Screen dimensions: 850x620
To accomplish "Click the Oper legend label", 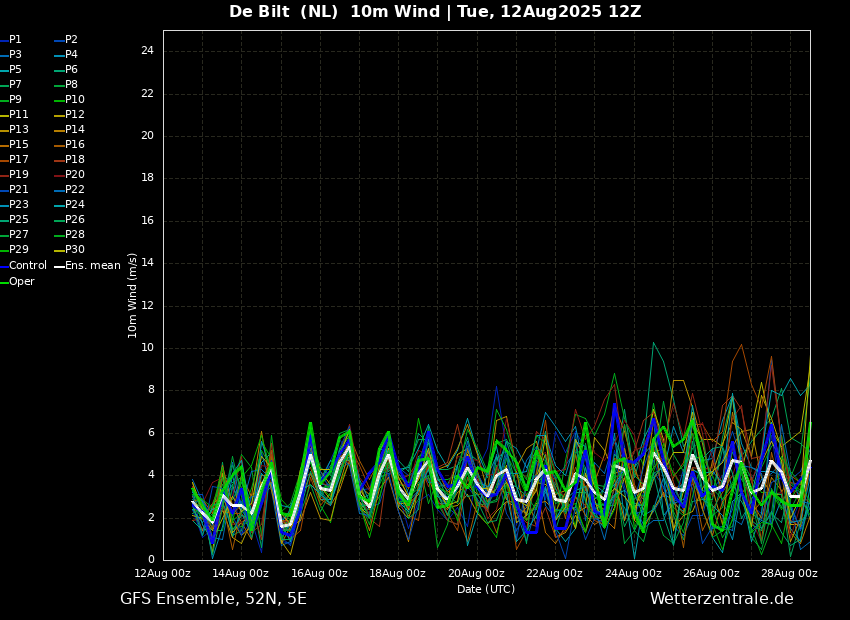I will click(x=22, y=282).
